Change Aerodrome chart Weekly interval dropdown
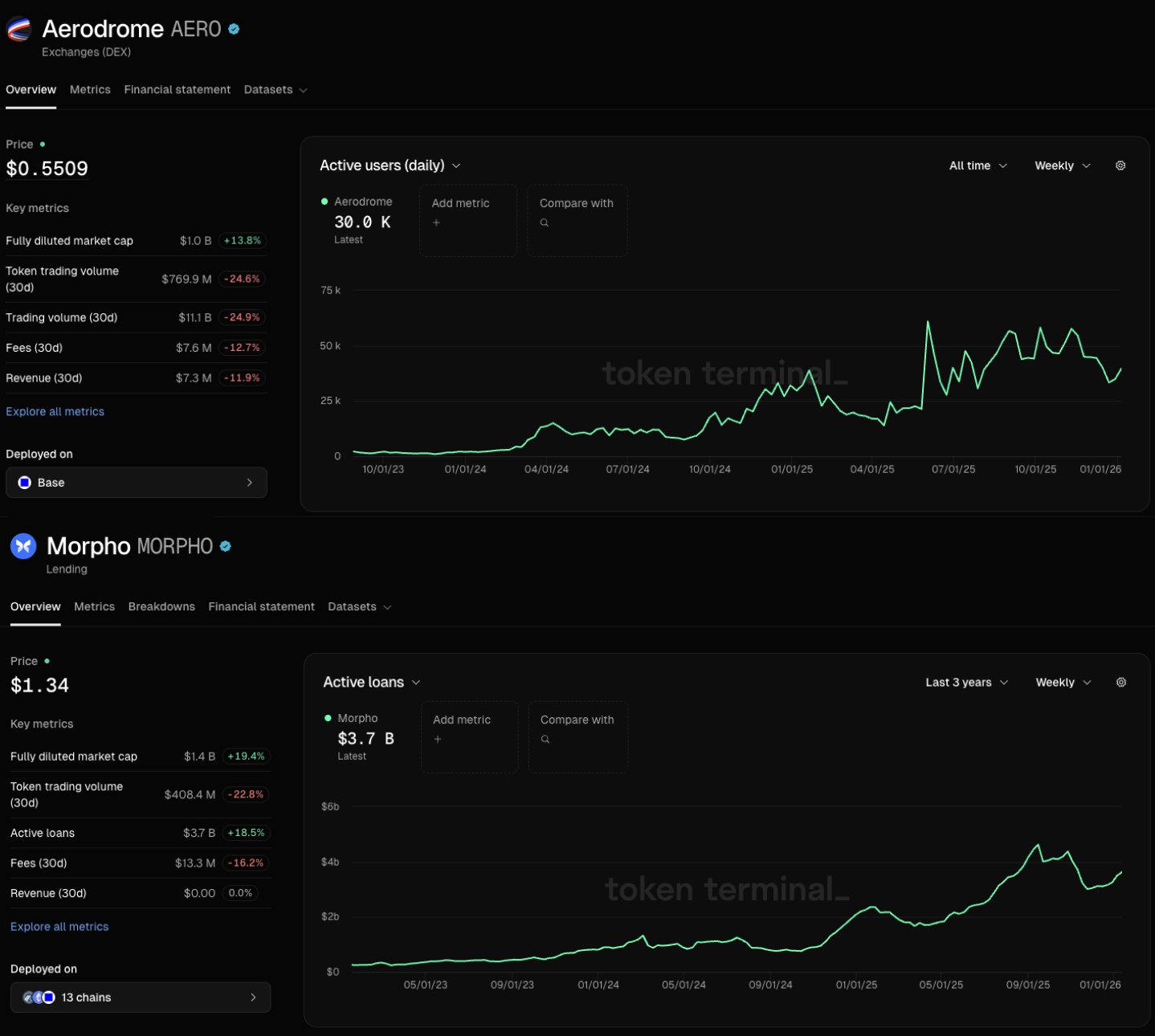1155x1036 pixels. tap(1062, 165)
